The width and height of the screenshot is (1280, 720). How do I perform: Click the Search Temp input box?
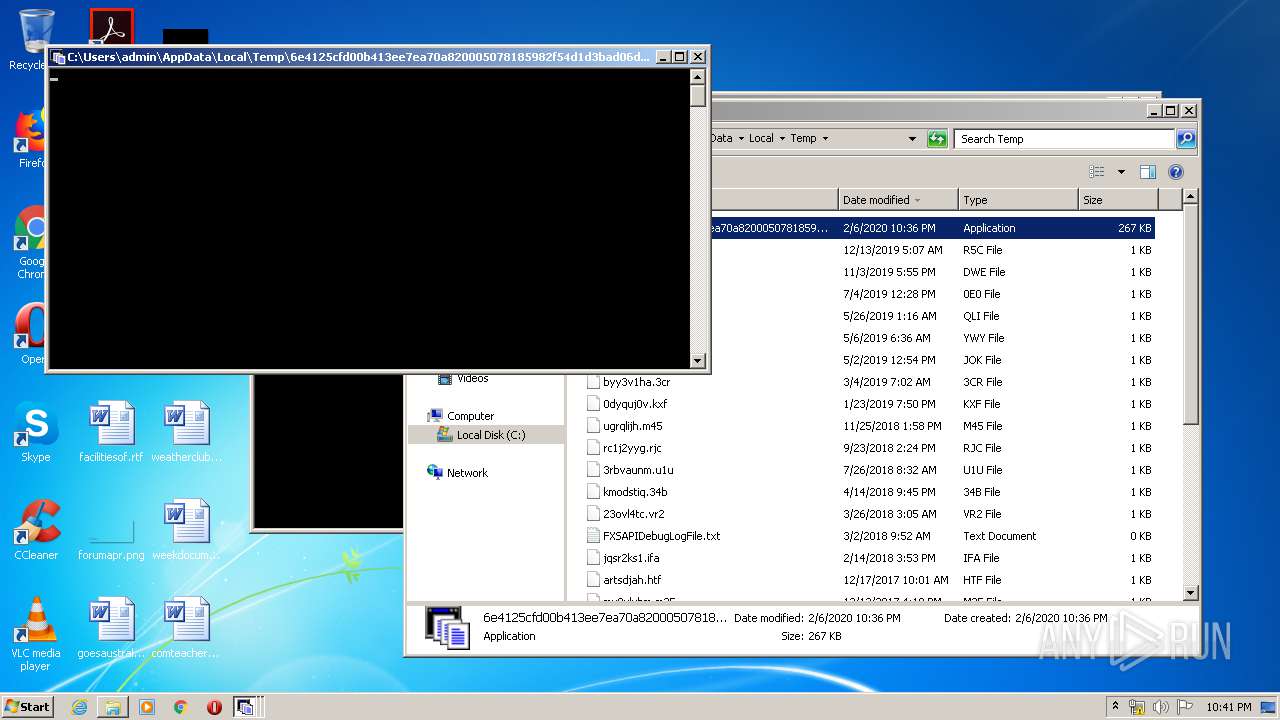[1064, 139]
